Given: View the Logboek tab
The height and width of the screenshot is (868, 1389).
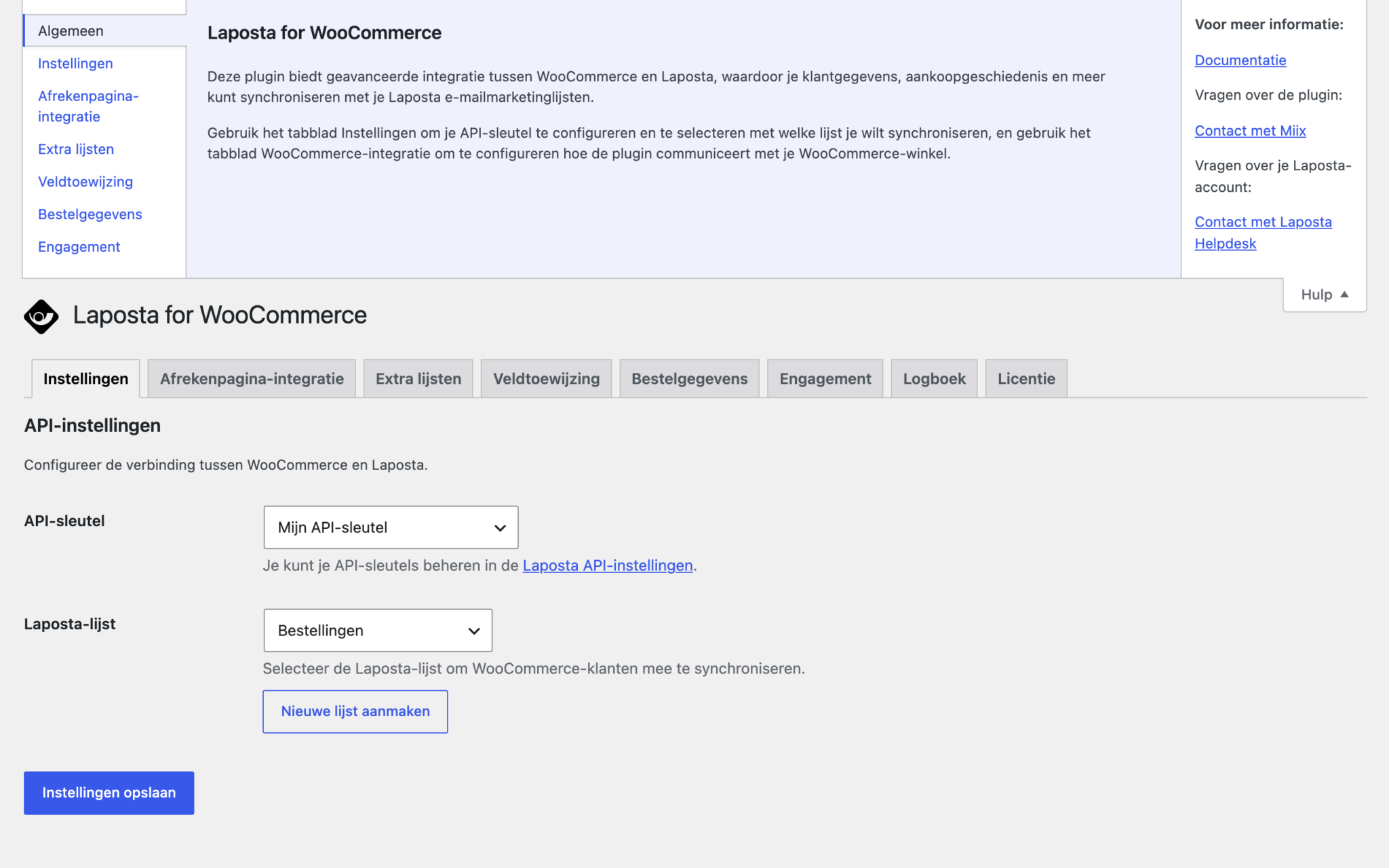Looking at the screenshot, I should coord(934,378).
